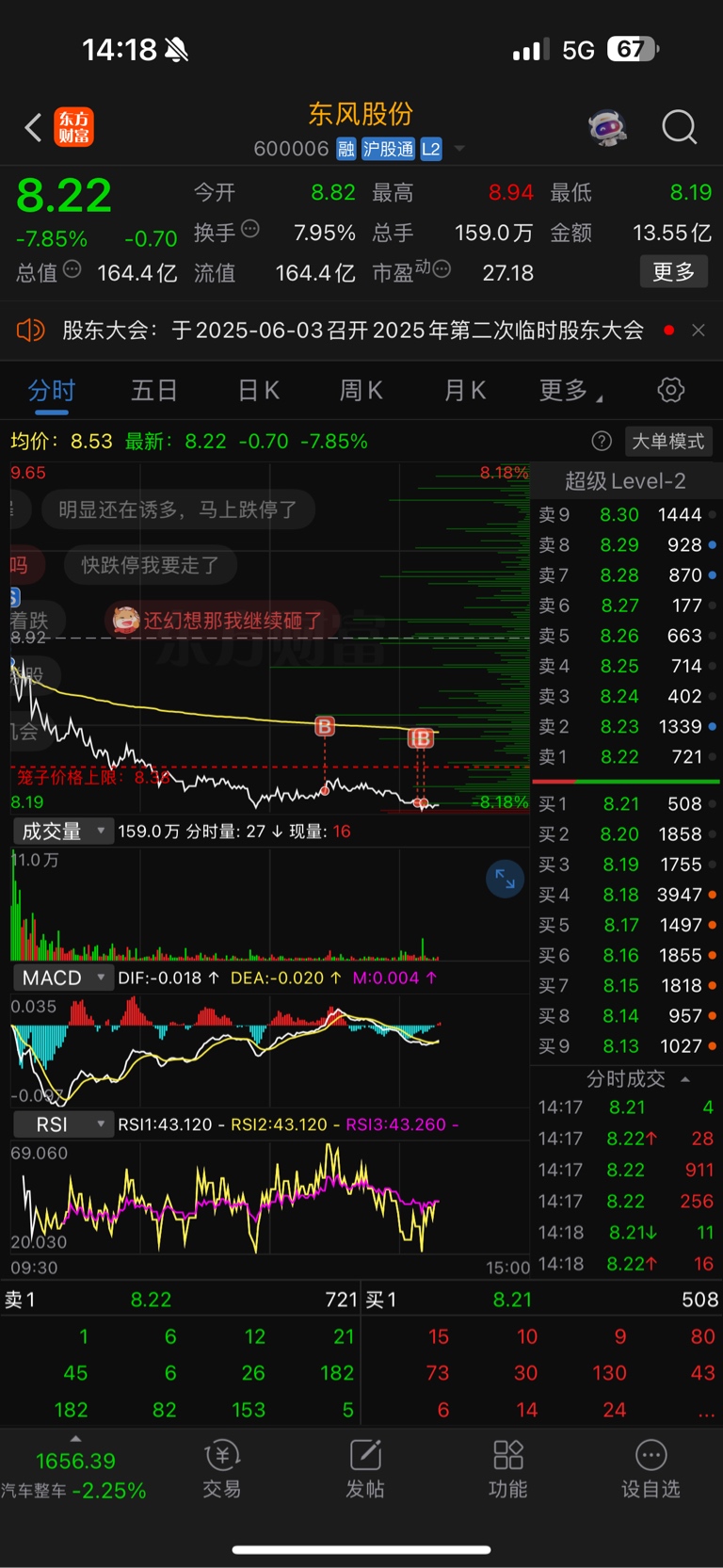This screenshot has height=1568, width=723.
Task: Open the 交易 trade icon
Action: 222,1469
